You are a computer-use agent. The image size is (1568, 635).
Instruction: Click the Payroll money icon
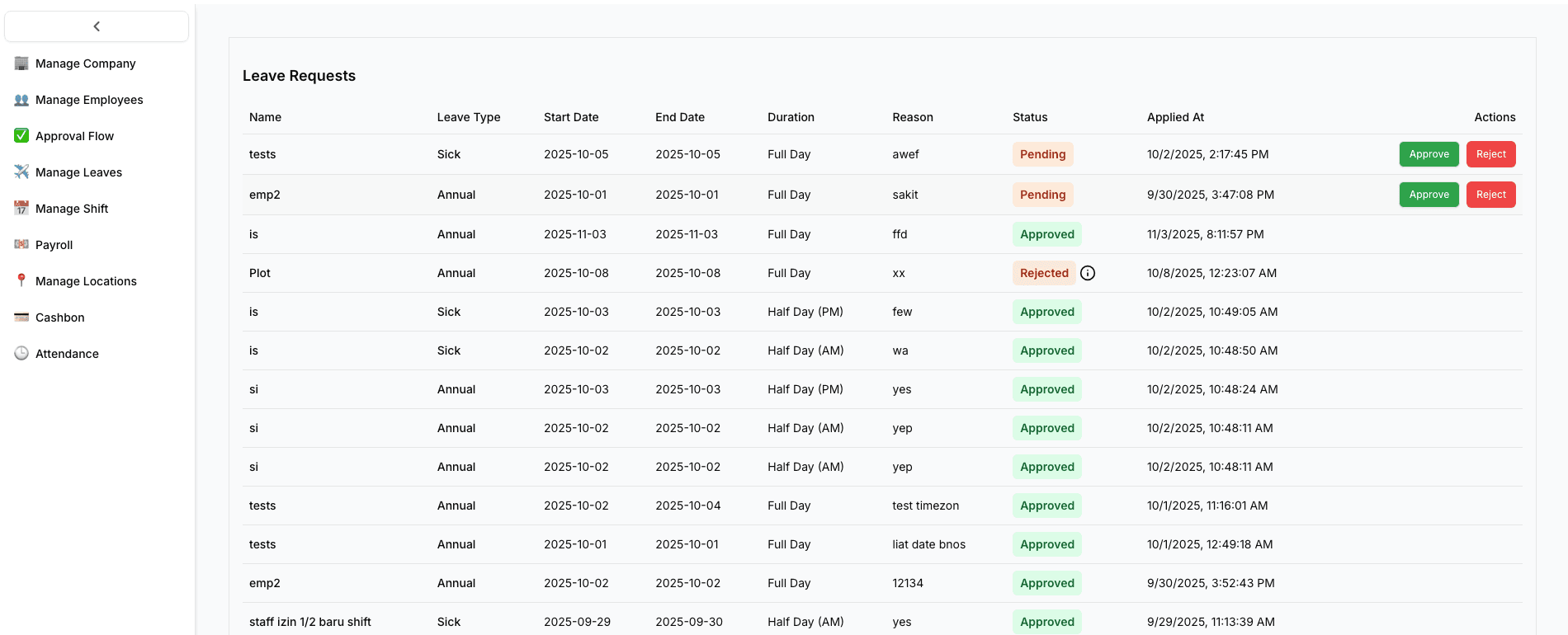pyautogui.click(x=21, y=245)
